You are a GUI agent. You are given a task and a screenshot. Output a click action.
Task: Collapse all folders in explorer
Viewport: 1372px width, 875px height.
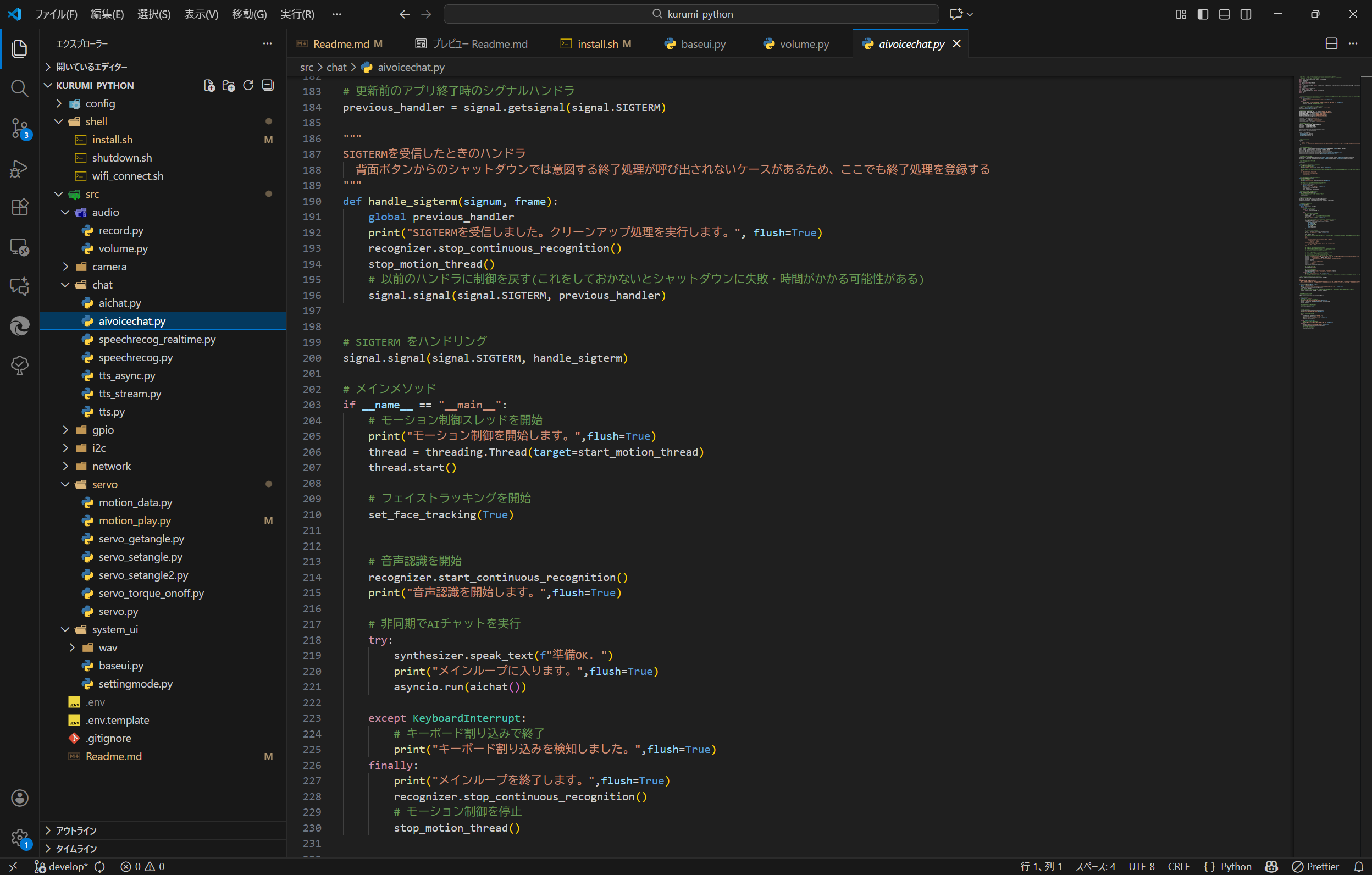pos(268,85)
